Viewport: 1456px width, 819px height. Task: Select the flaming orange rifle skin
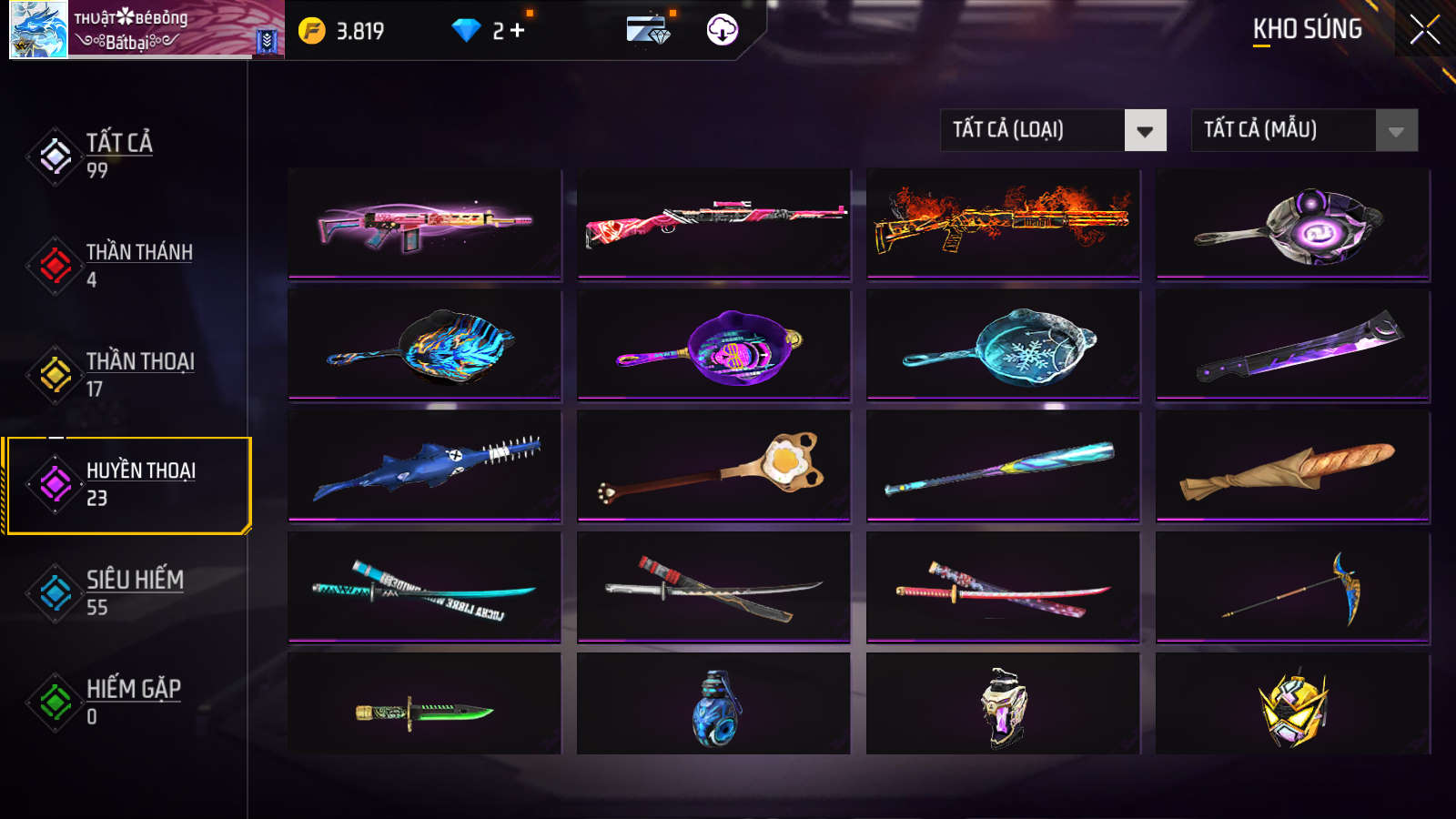point(1003,224)
